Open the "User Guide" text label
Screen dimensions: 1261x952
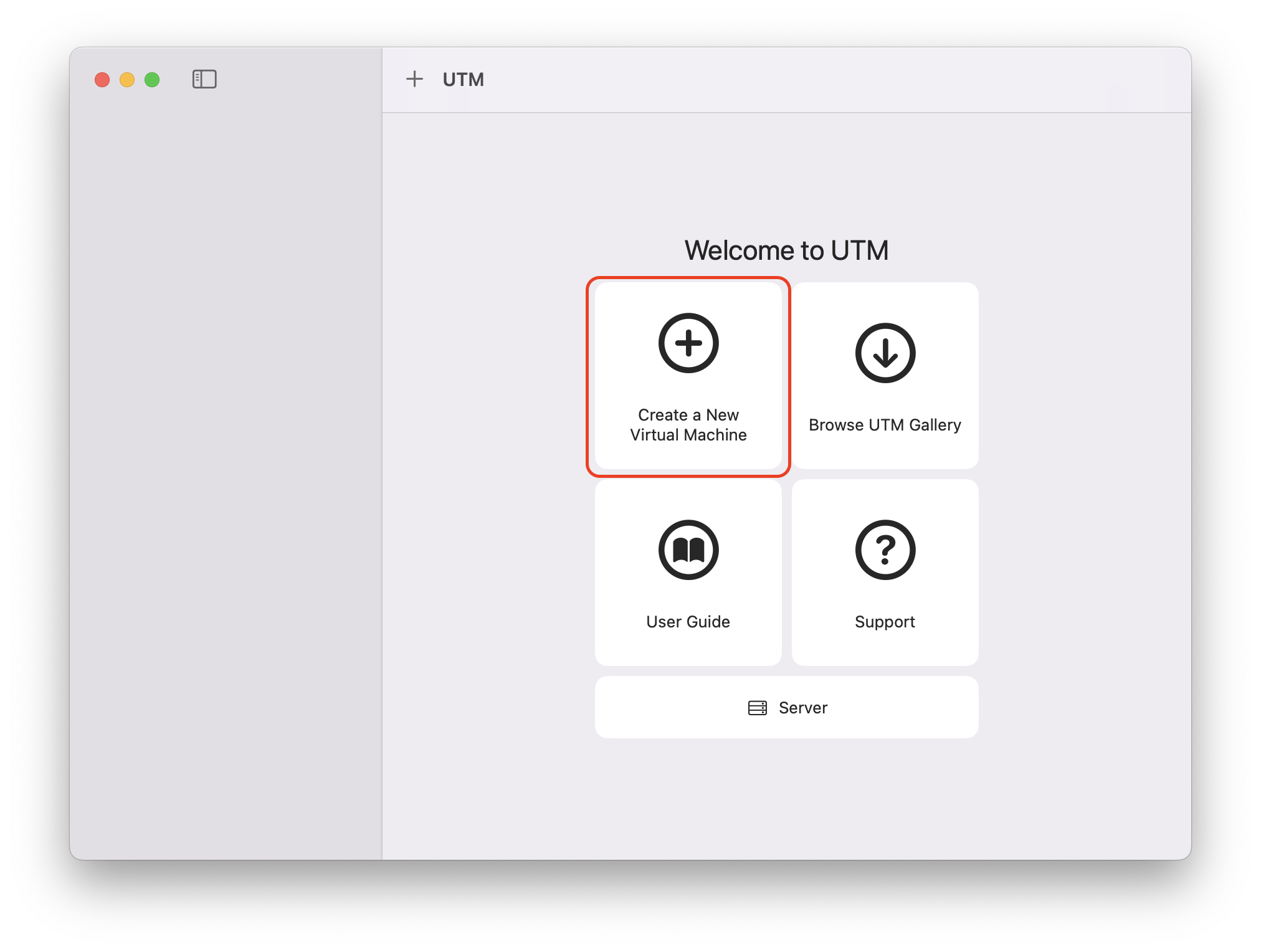688,622
